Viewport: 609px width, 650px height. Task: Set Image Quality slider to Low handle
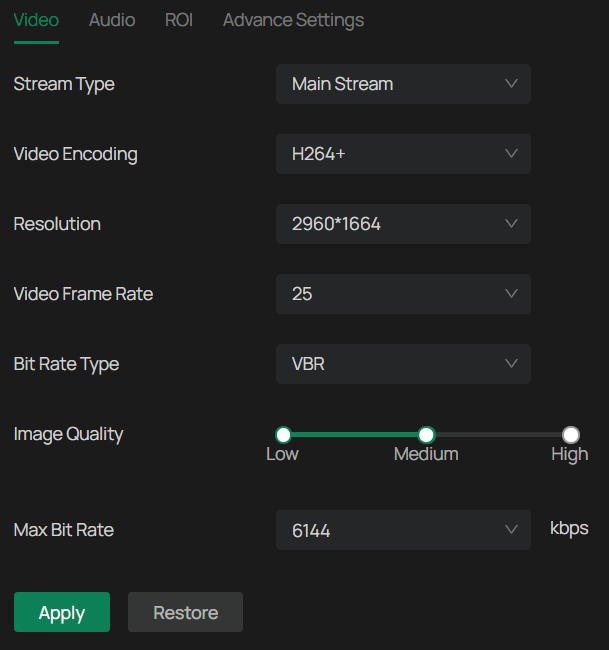point(283,435)
